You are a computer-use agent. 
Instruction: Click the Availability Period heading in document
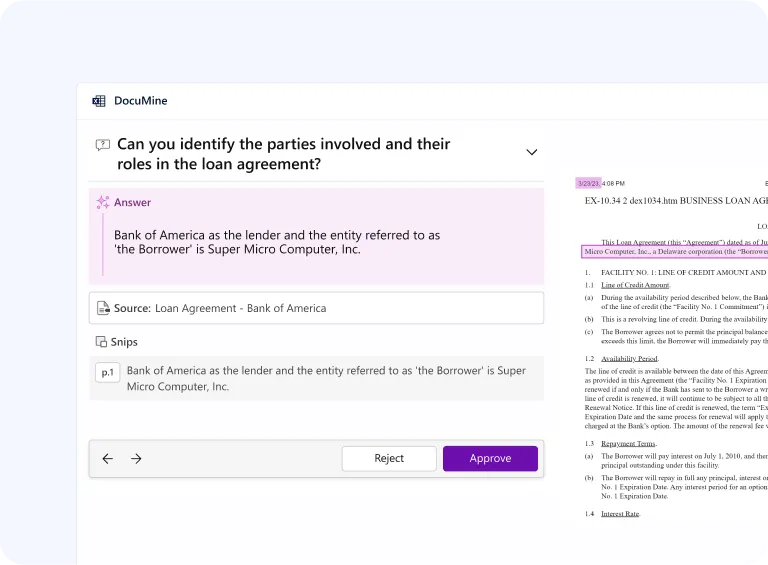coord(629,358)
